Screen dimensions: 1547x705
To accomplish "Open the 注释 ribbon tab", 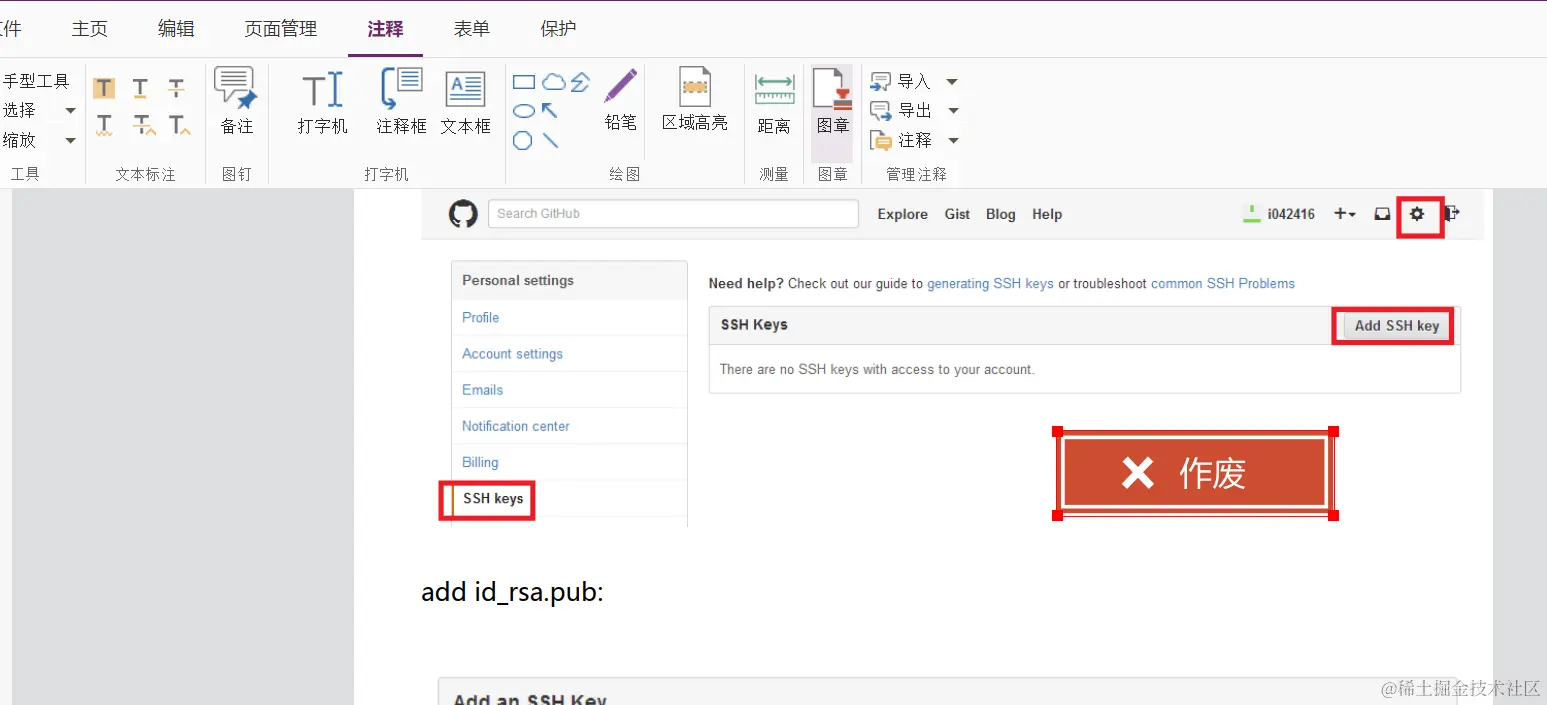I will tap(385, 29).
